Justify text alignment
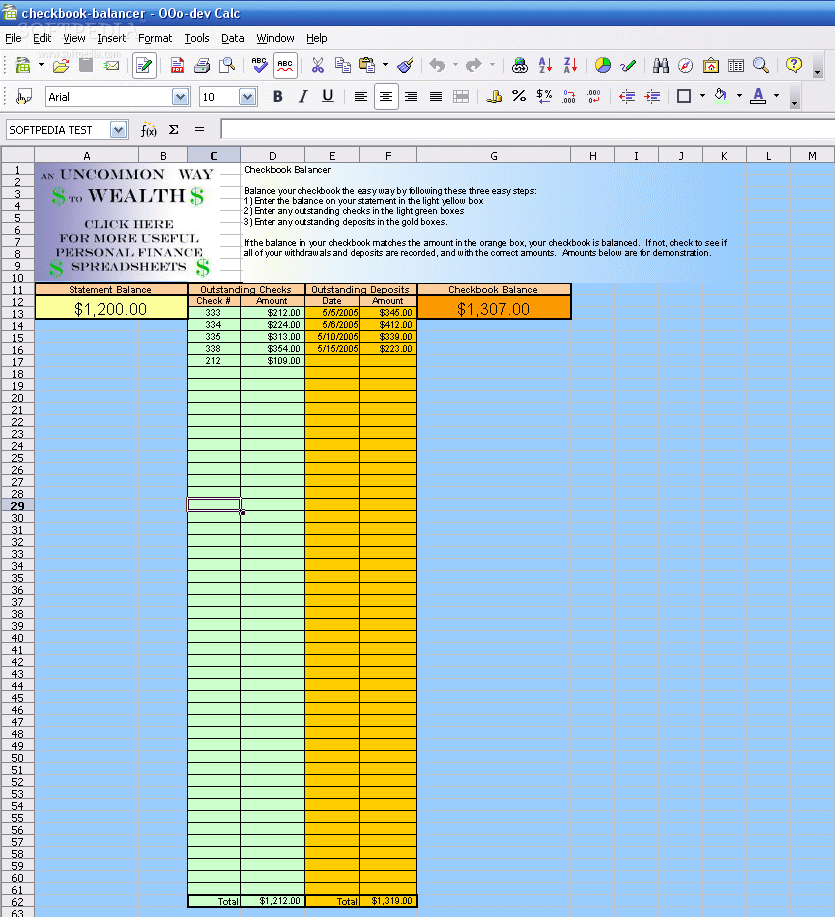This screenshot has width=835, height=917. 436,96
